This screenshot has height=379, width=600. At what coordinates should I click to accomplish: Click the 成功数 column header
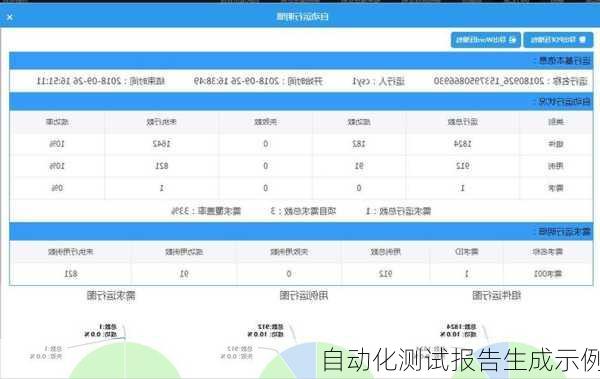point(359,122)
